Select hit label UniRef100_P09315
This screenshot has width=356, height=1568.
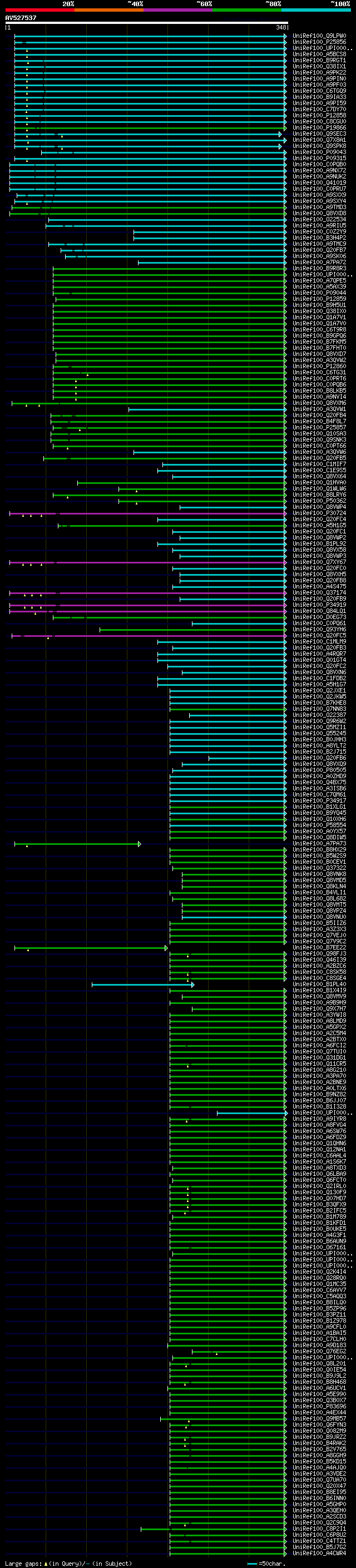click(319, 159)
